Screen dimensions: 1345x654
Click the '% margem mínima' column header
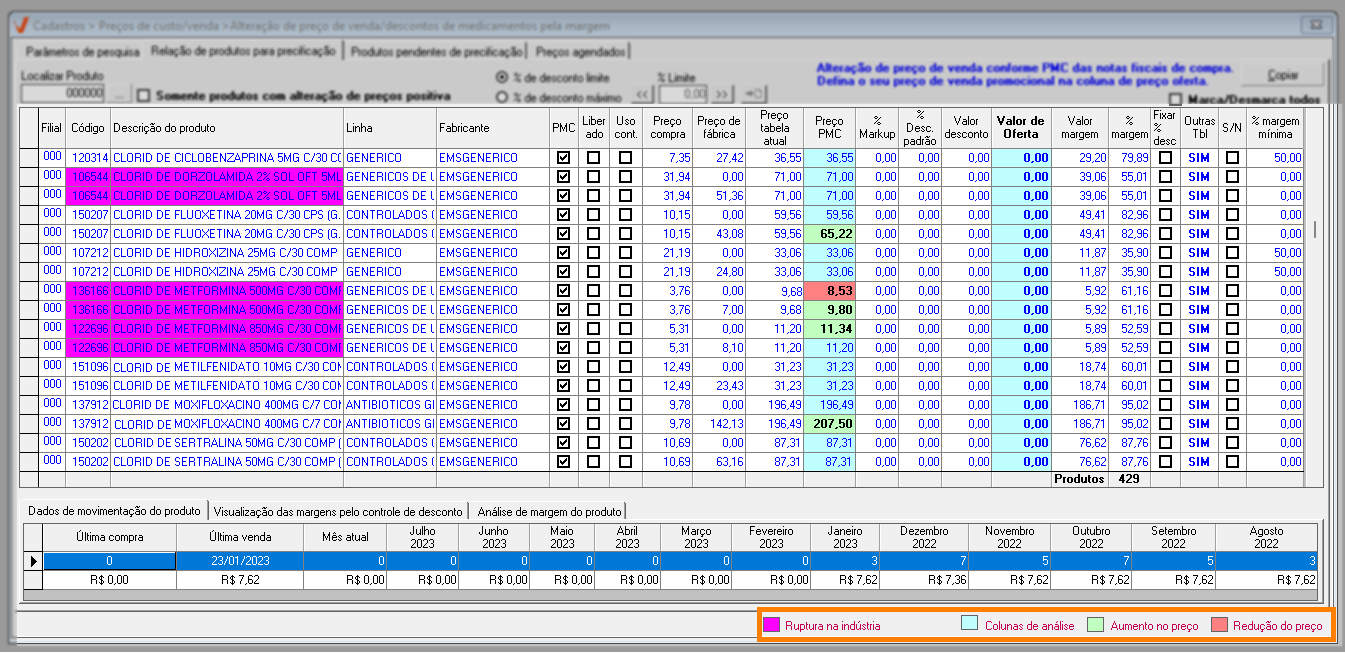1275,128
